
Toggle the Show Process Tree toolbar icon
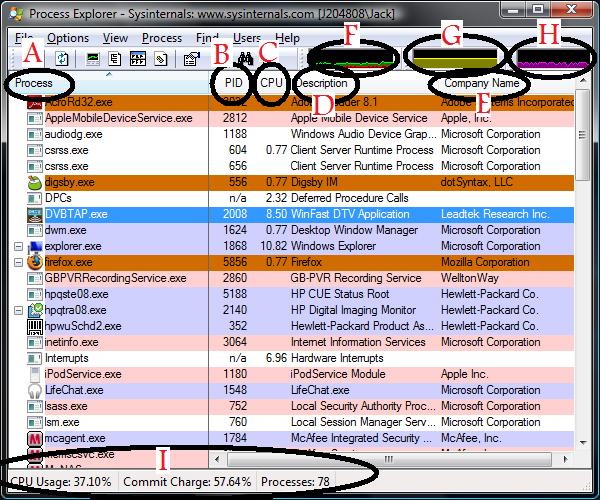click(115, 59)
